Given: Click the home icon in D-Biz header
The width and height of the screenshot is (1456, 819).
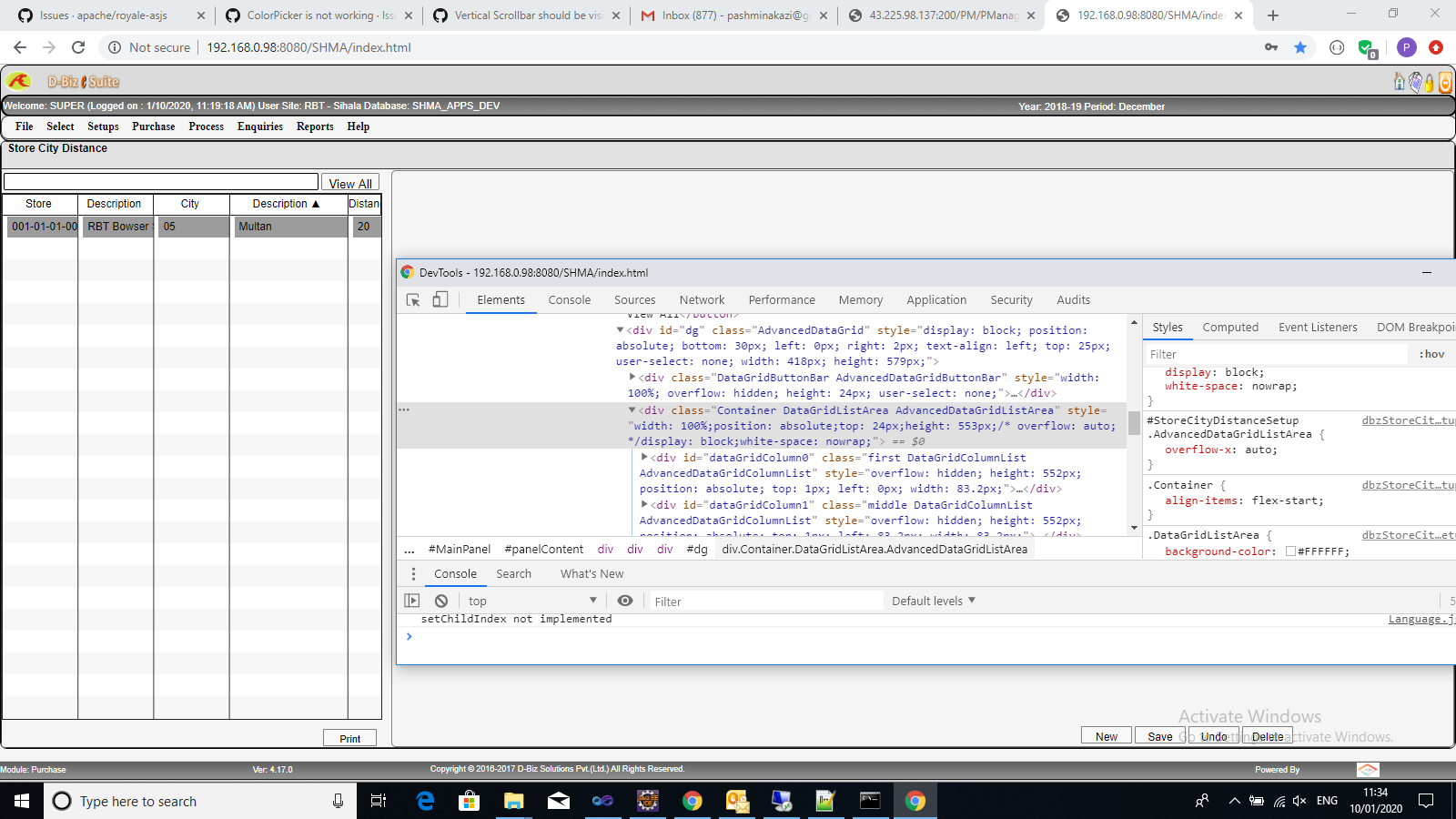Looking at the screenshot, I should point(1400,83).
